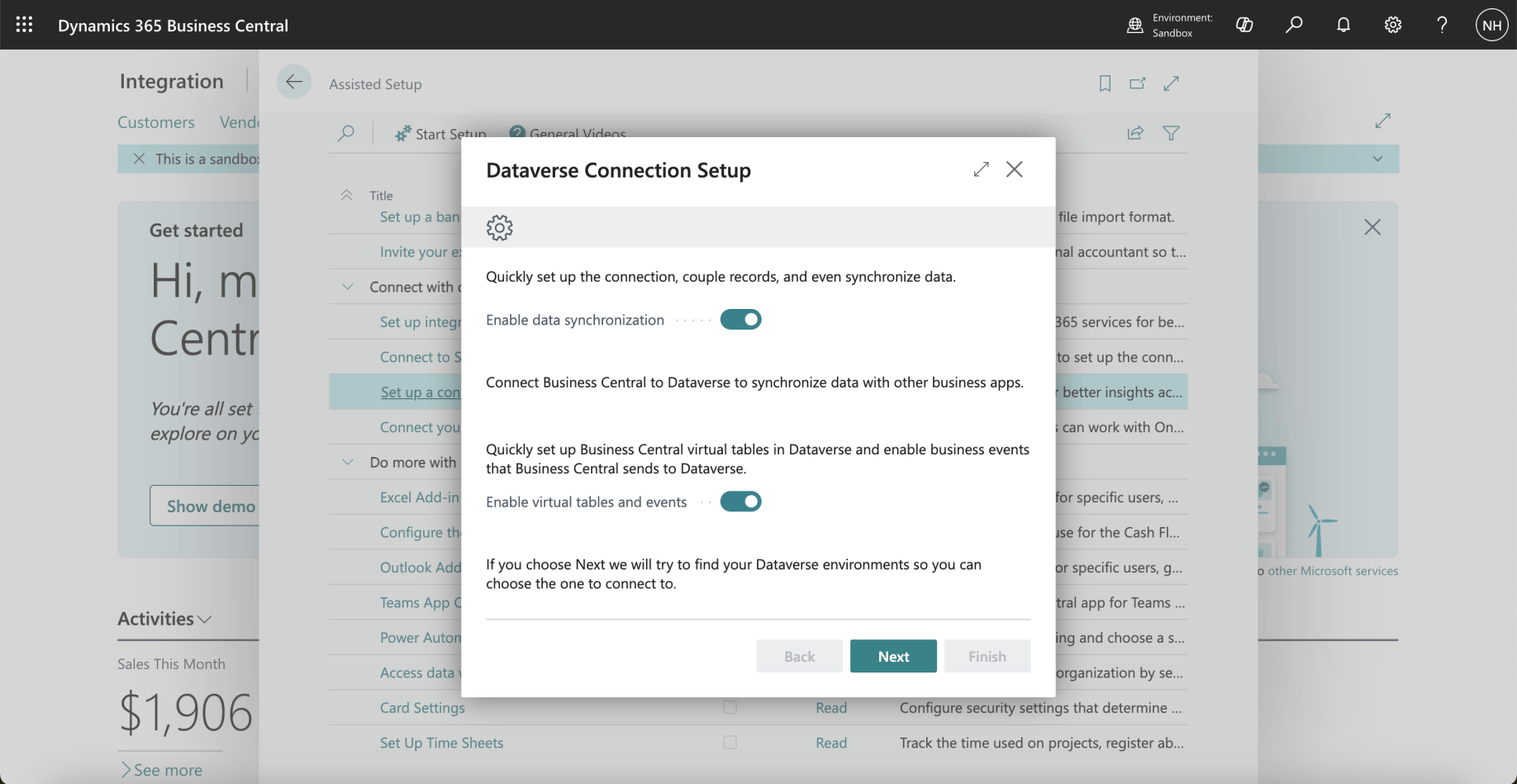The height and width of the screenshot is (784, 1517).
Task: Open General Videos action
Action: click(x=568, y=134)
